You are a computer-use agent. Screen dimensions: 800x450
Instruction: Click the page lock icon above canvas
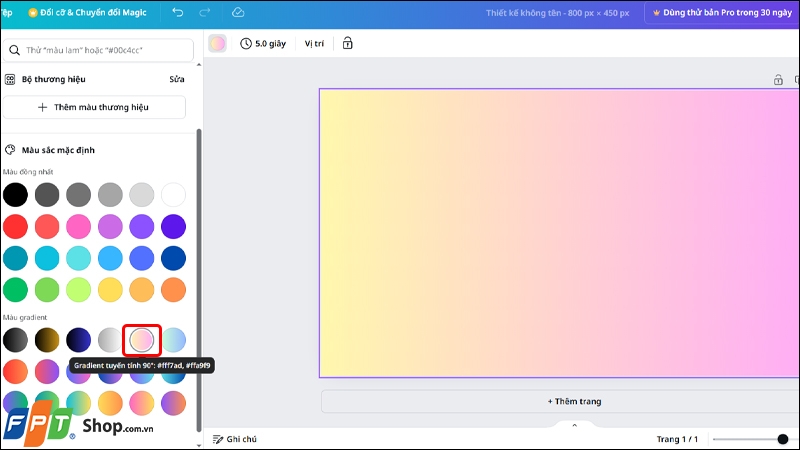point(778,80)
